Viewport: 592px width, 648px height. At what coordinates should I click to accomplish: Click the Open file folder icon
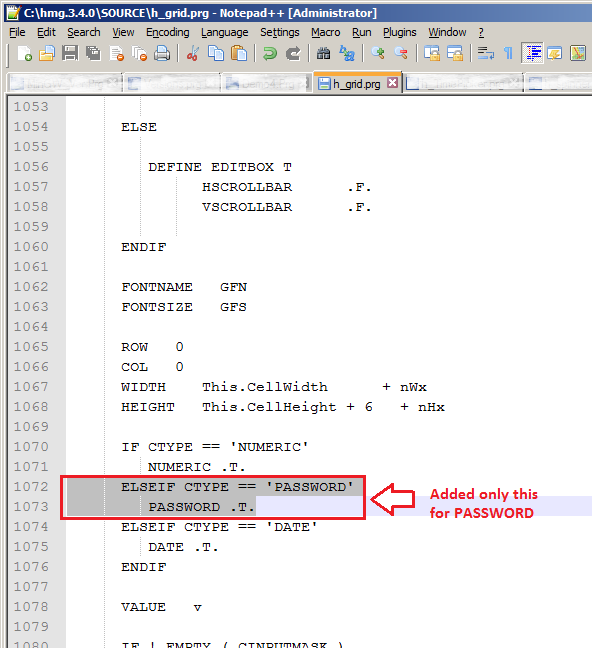click(x=47, y=54)
